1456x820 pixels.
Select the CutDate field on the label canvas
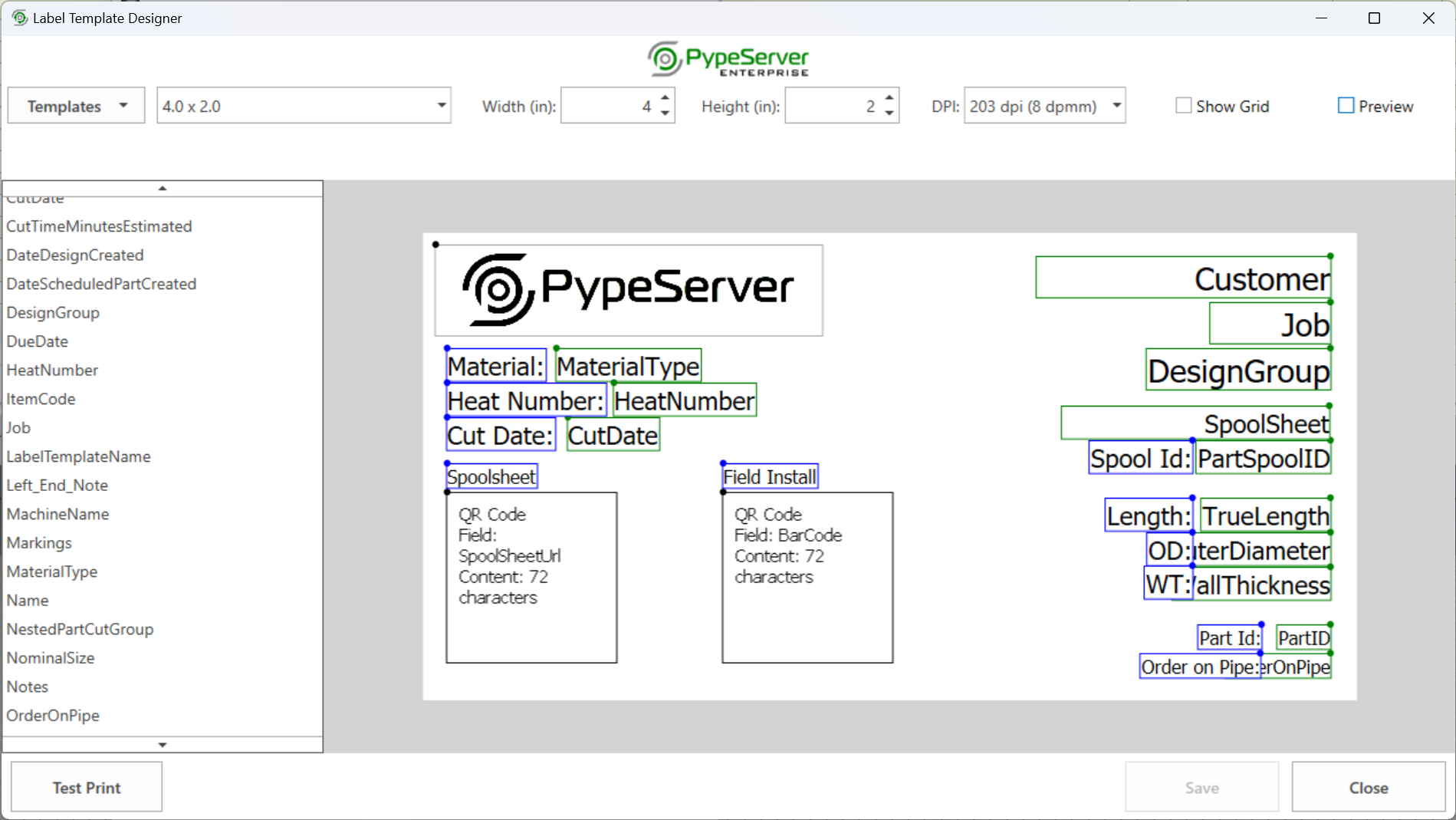point(613,435)
